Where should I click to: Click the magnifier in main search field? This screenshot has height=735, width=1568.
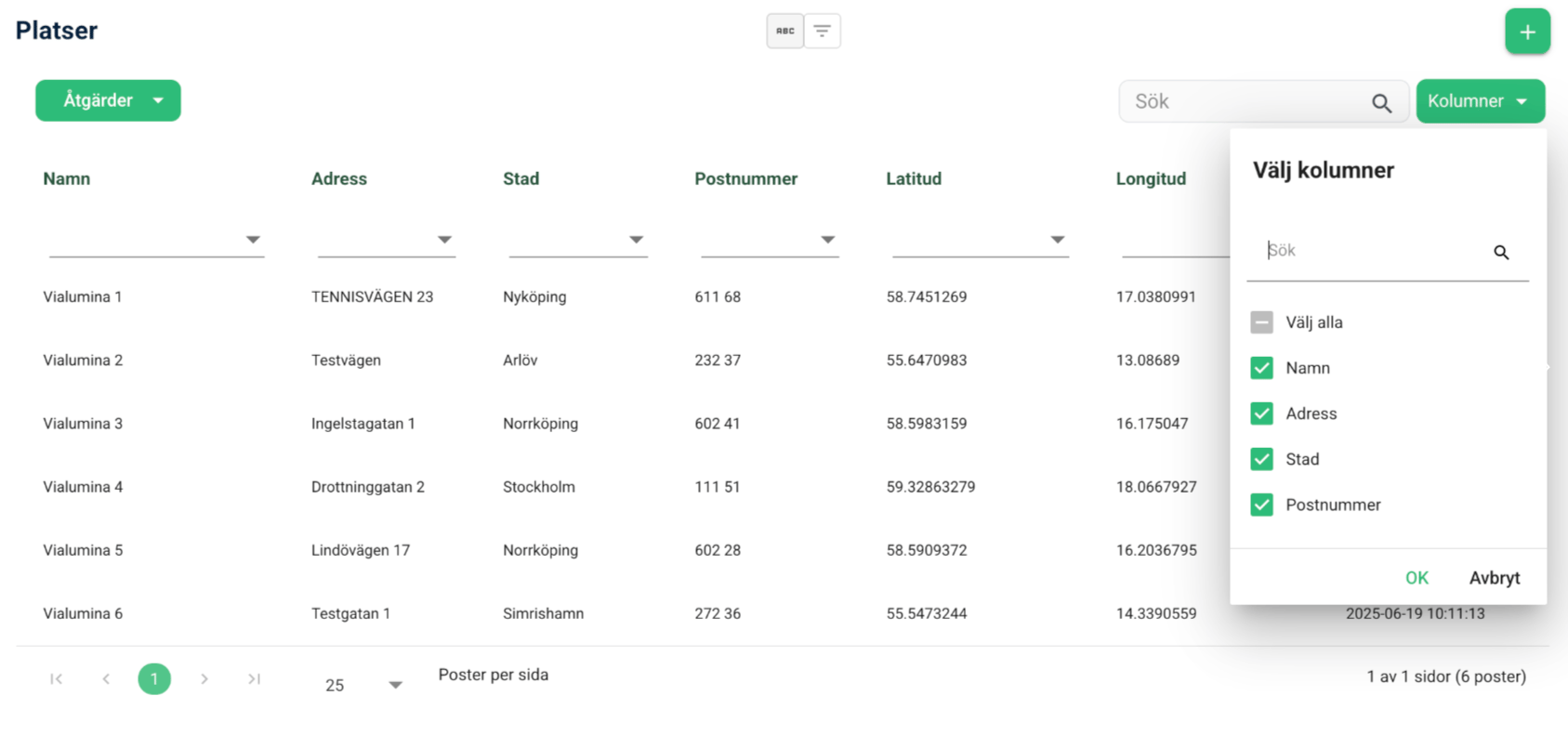1382,103
